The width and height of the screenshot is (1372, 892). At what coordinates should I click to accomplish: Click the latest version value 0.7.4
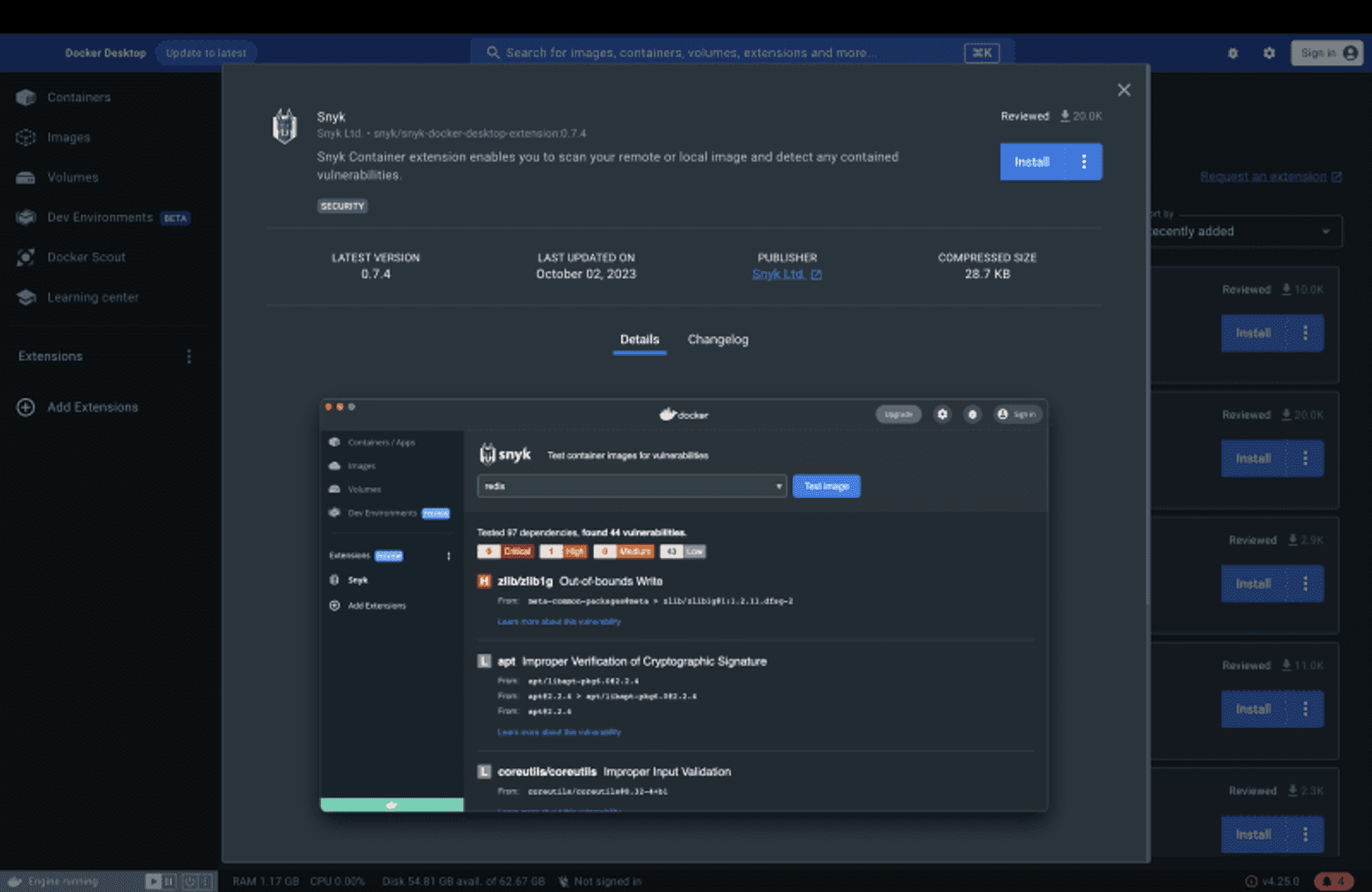[376, 274]
